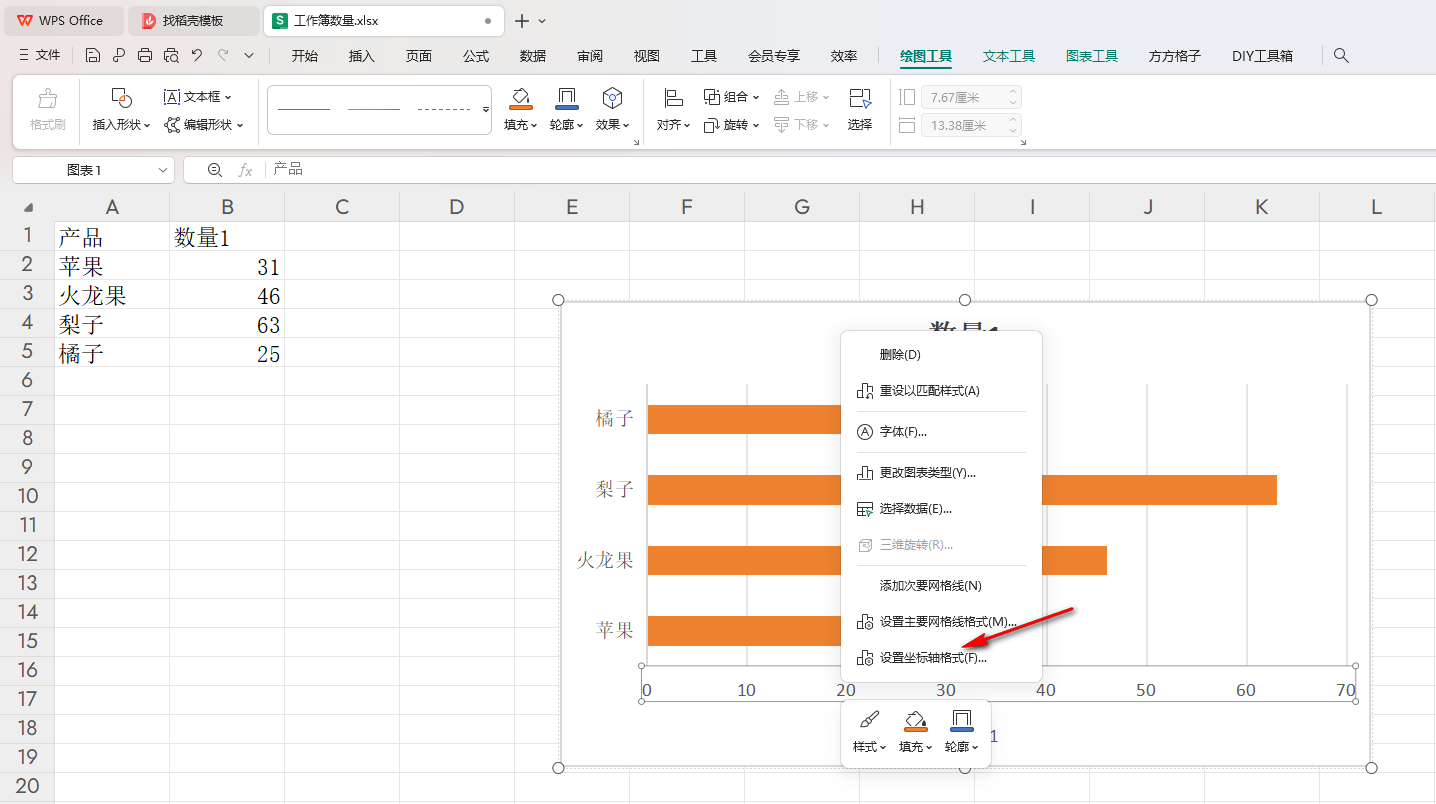Switch to the 找稻壳模板 tab
The image size is (1436, 804).
(x=194, y=21)
